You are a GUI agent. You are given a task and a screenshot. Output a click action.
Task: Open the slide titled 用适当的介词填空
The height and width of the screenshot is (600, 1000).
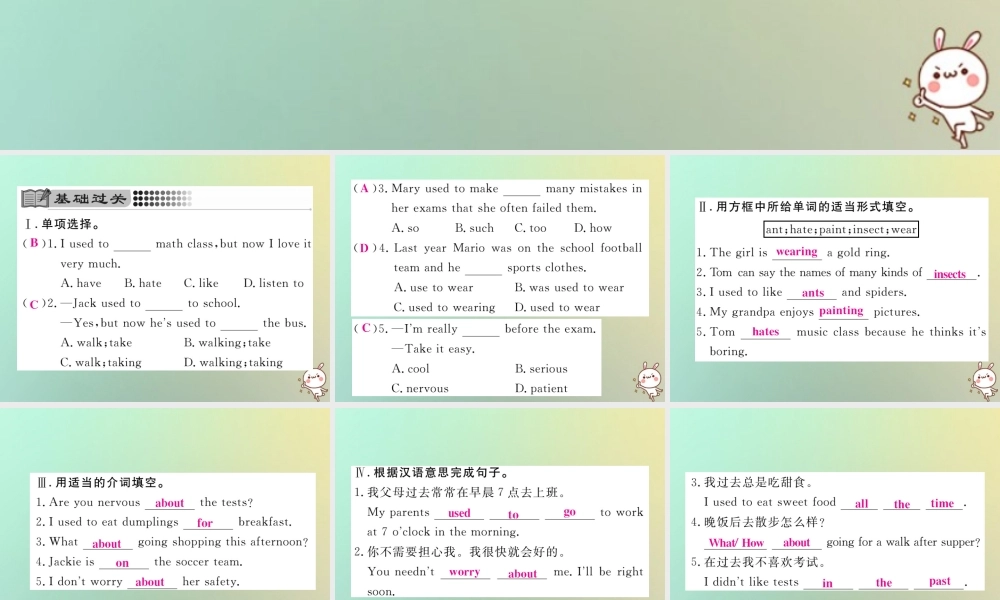pos(165,504)
